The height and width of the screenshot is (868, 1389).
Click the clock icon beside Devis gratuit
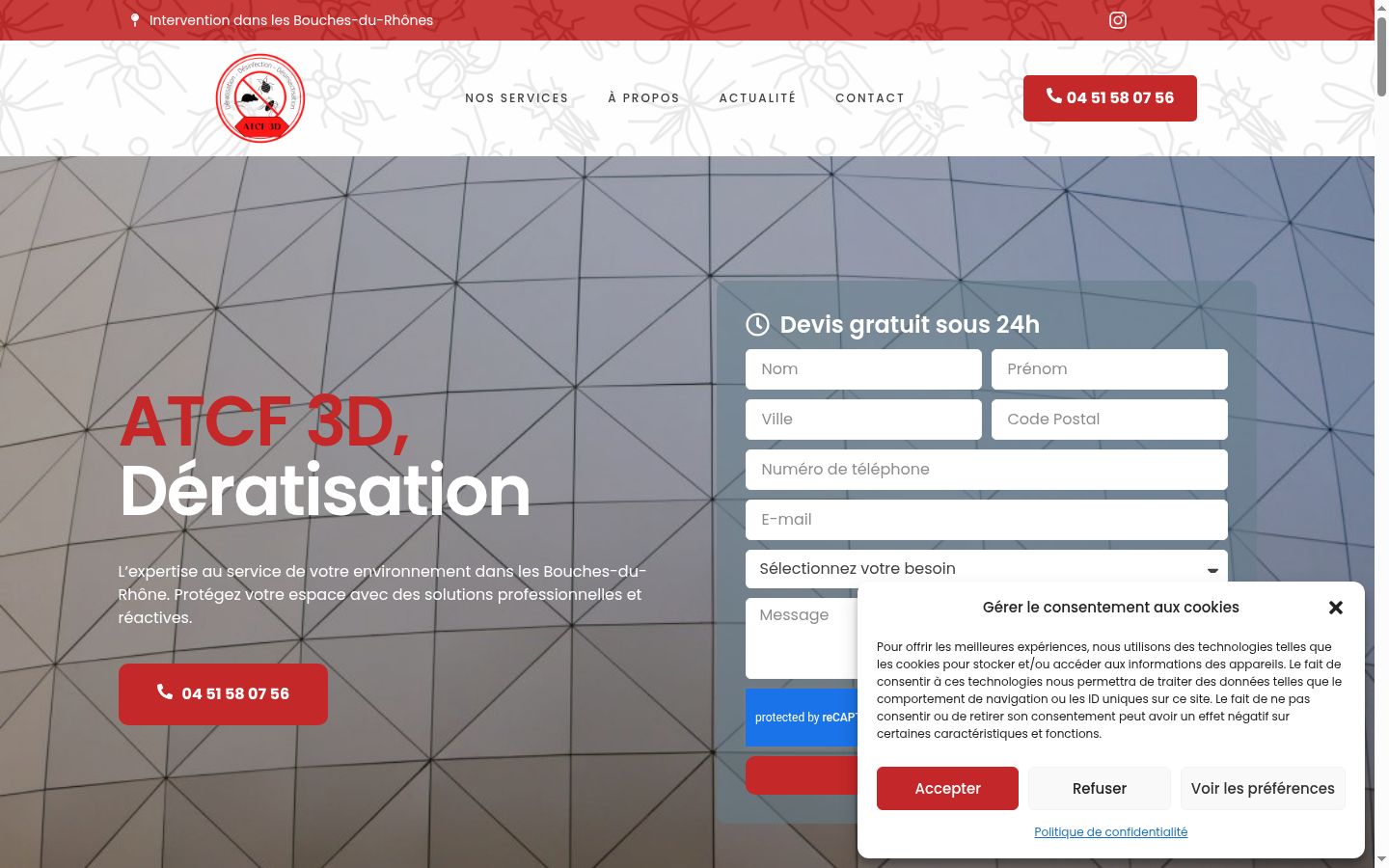757,325
